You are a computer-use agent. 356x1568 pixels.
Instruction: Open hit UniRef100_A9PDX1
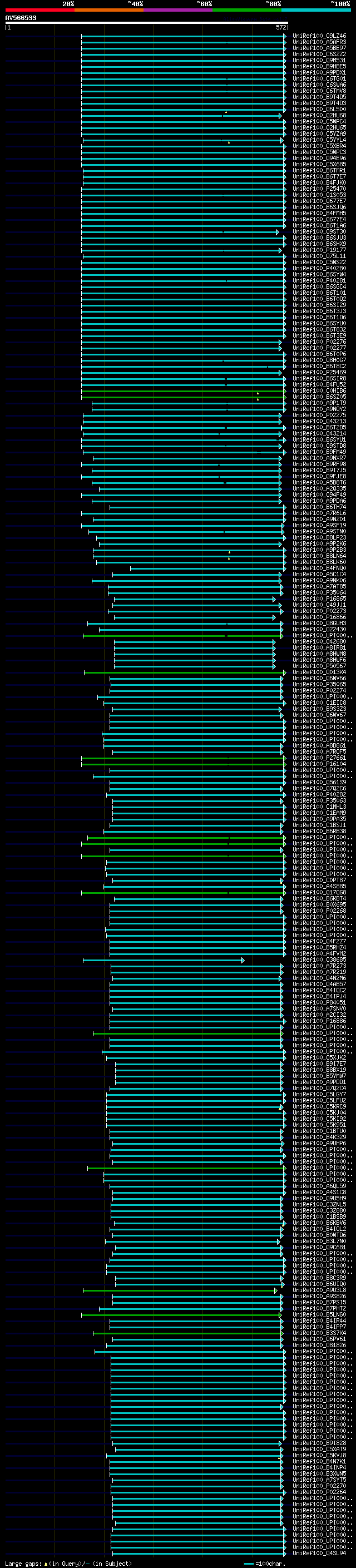tap(319, 72)
